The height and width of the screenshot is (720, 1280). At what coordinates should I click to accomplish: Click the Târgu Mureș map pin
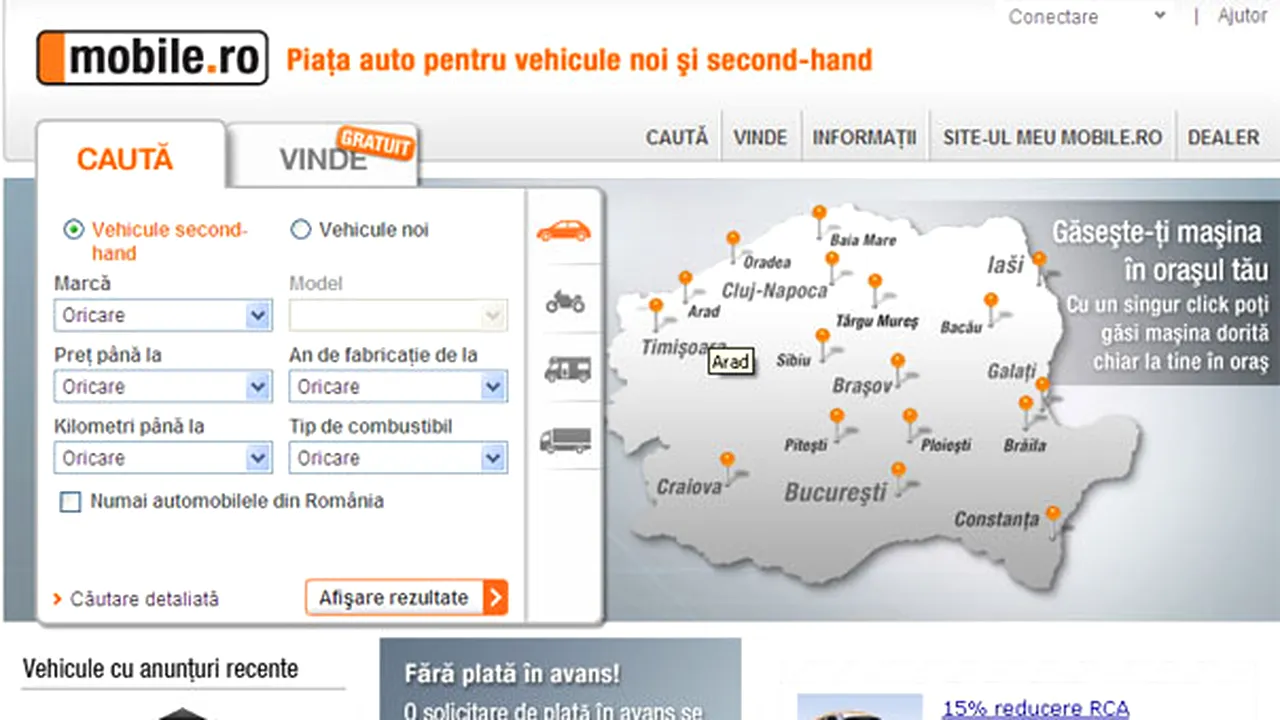coord(875,282)
